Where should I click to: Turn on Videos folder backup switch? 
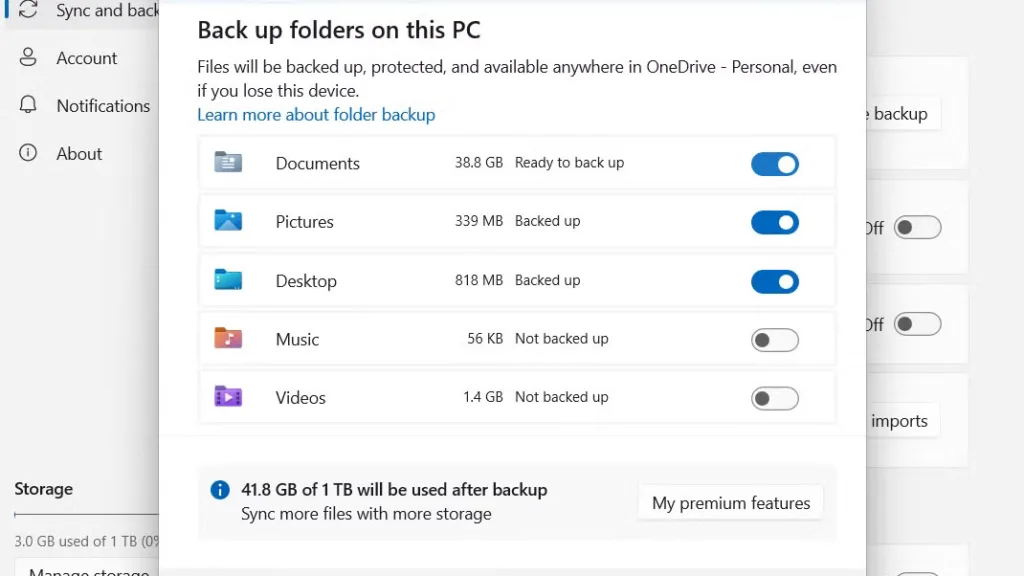pyautogui.click(x=775, y=398)
